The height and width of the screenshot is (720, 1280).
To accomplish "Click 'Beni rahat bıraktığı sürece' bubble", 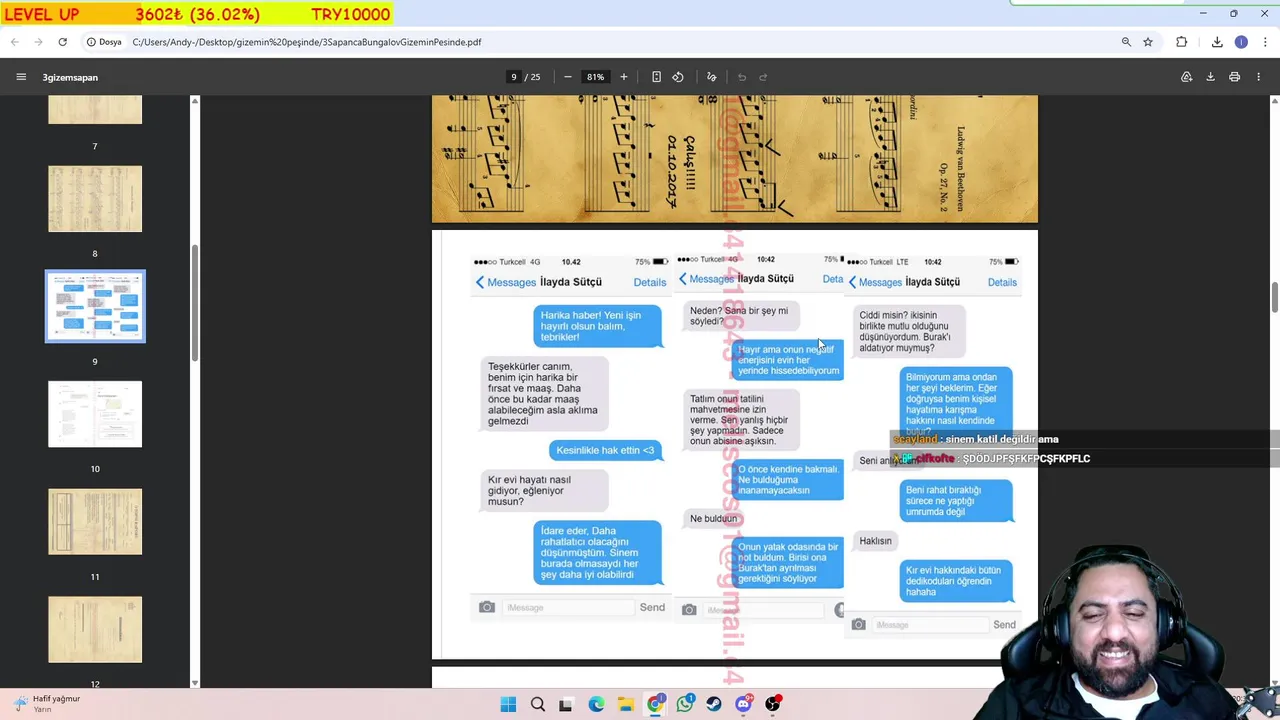I will [956, 501].
